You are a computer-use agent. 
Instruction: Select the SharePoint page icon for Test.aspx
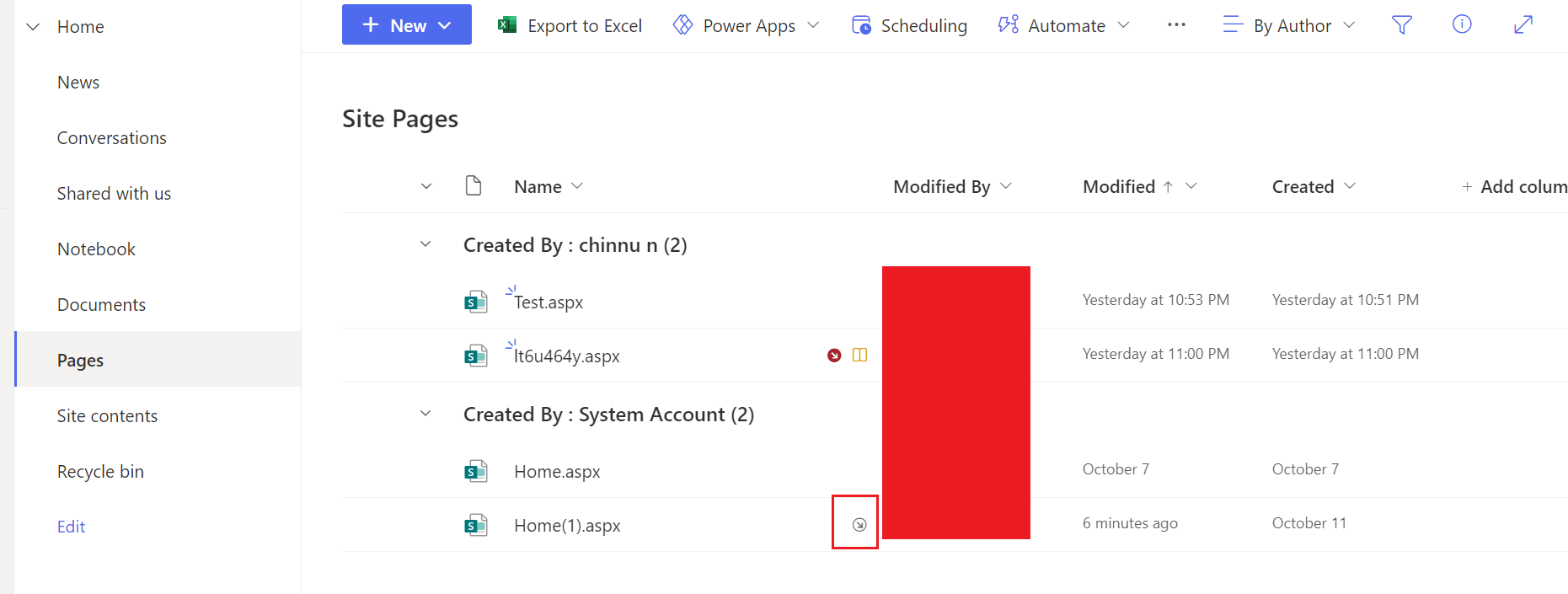475,301
